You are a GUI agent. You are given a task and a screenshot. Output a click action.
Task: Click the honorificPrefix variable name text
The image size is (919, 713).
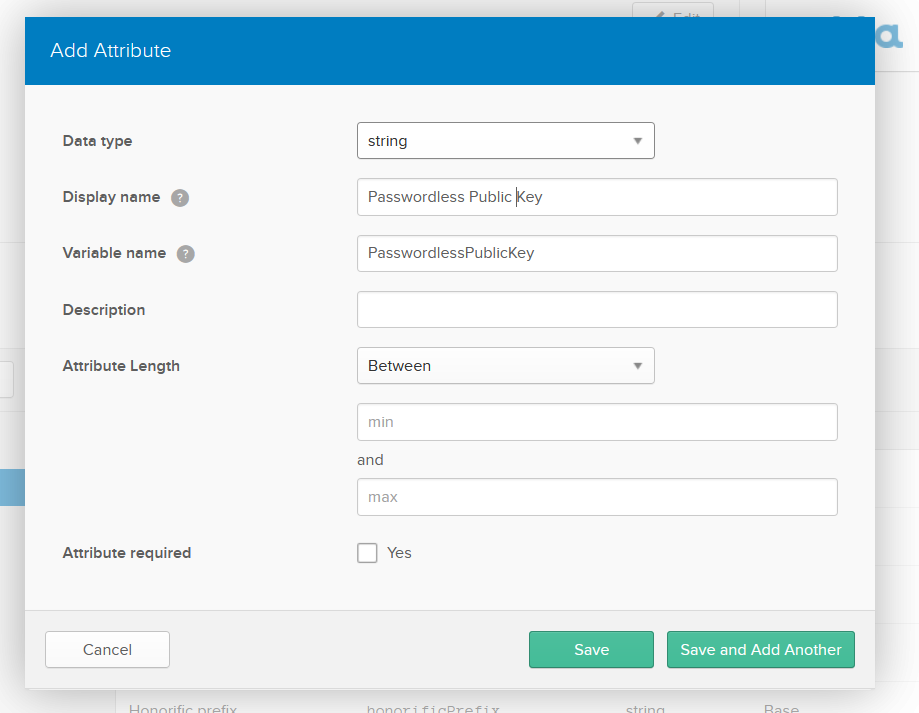pyautogui.click(x=433, y=706)
